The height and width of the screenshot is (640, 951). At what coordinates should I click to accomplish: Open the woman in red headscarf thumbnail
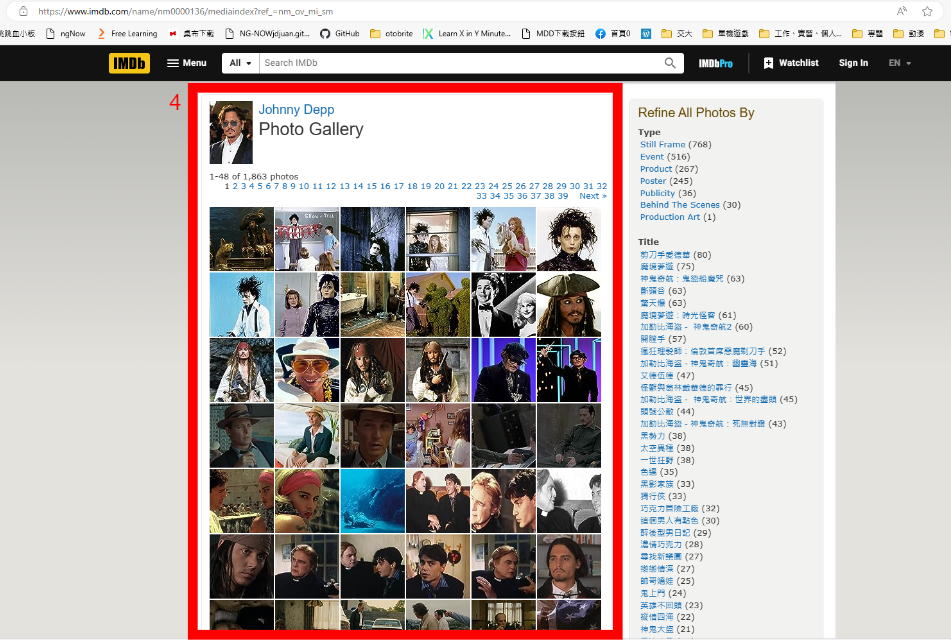pyautogui.click(x=307, y=501)
